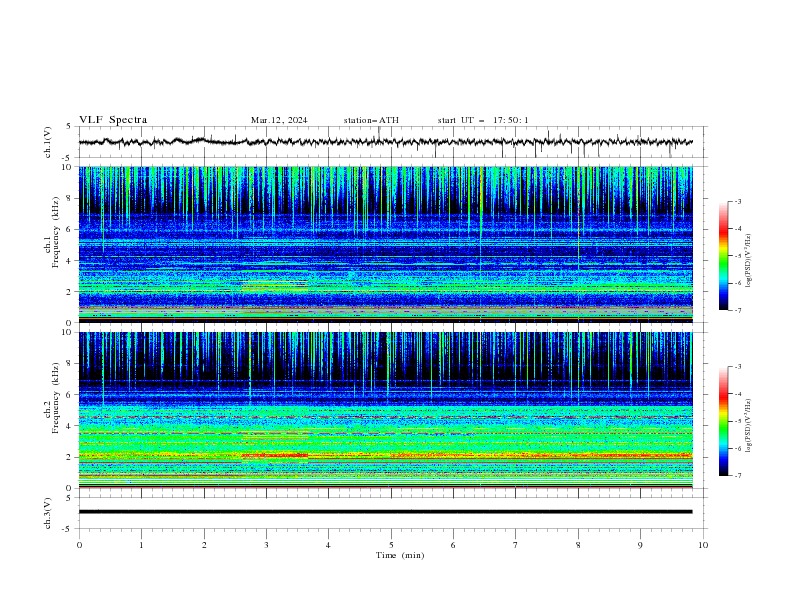Screen dimensions: 792x612
Task: Click time axis tick label '4'
Action: [328, 545]
